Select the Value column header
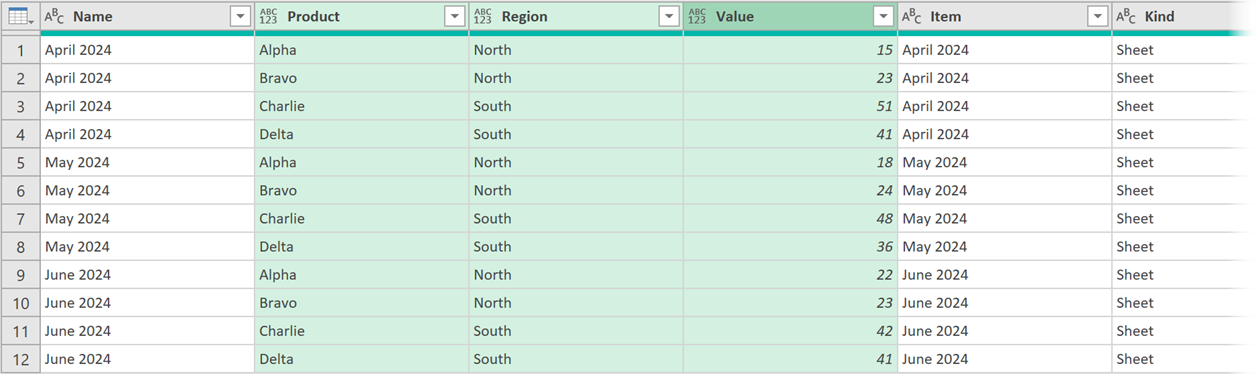The image size is (1258, 374). 790,16
